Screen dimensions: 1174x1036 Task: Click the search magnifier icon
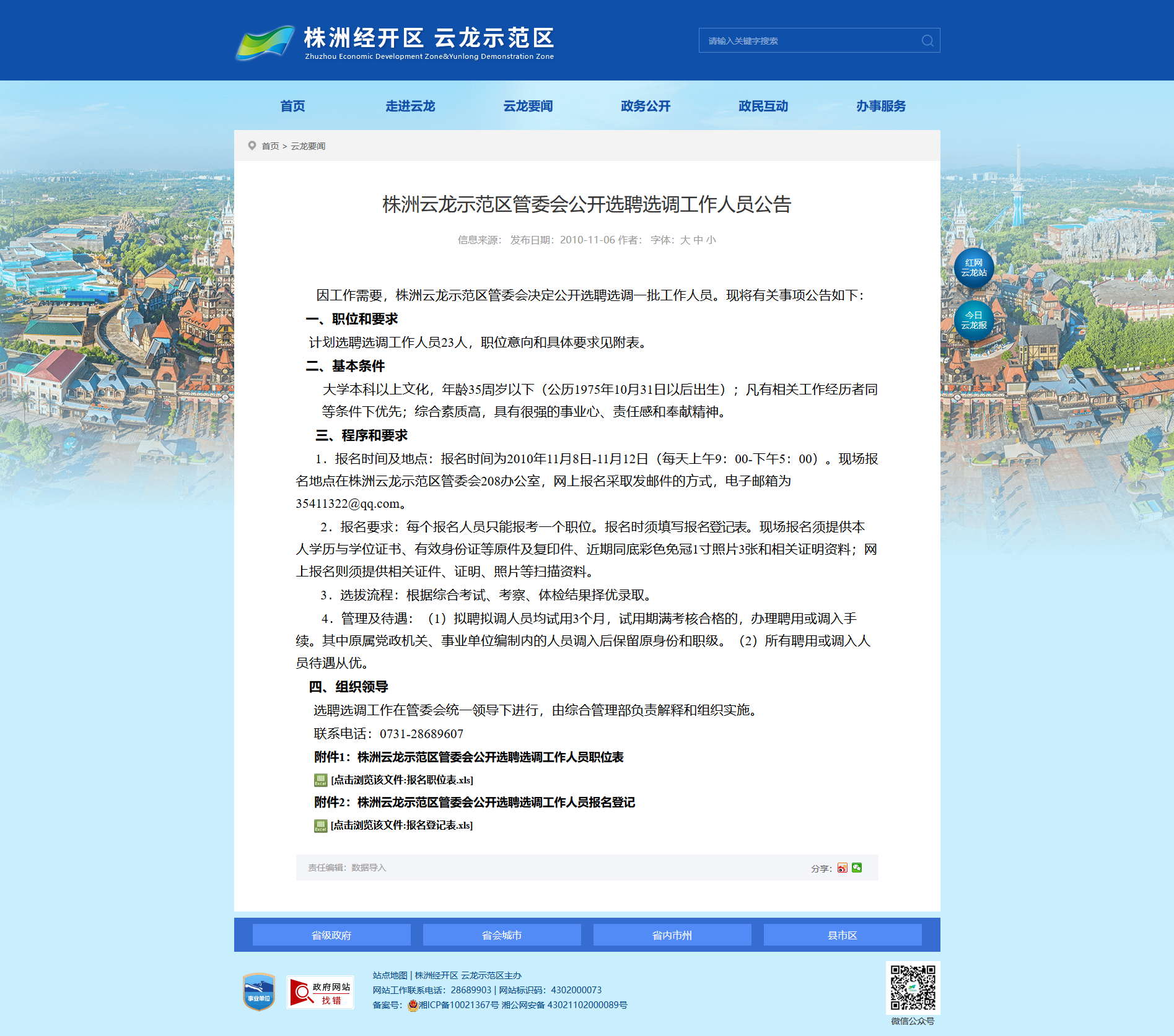[x=927, y=41]
